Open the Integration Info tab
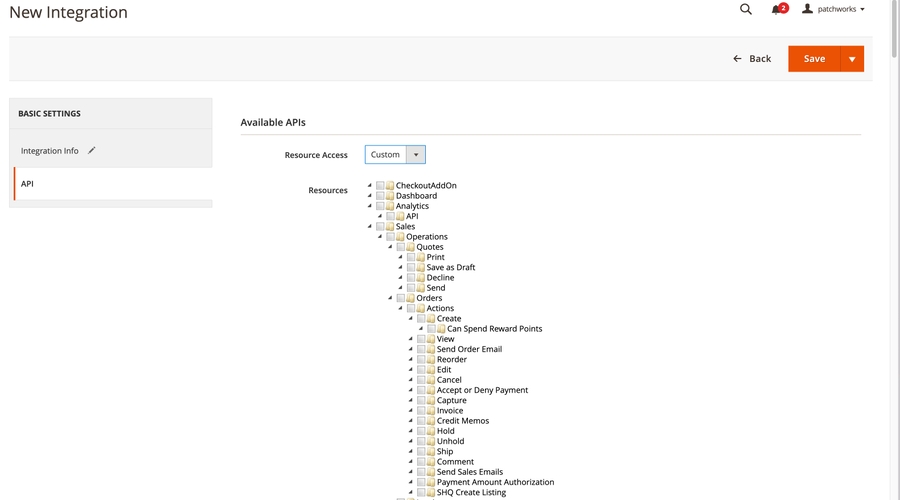Viewport: 900px width, 500px height. pyautogui.click(x=50, y=151)
